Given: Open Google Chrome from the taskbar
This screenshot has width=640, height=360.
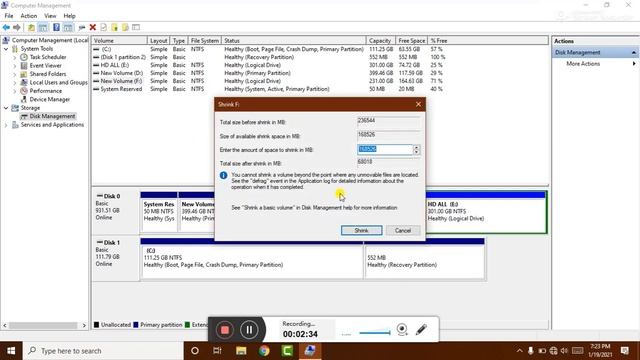Looking at the screenshot, I should point(264,351).
